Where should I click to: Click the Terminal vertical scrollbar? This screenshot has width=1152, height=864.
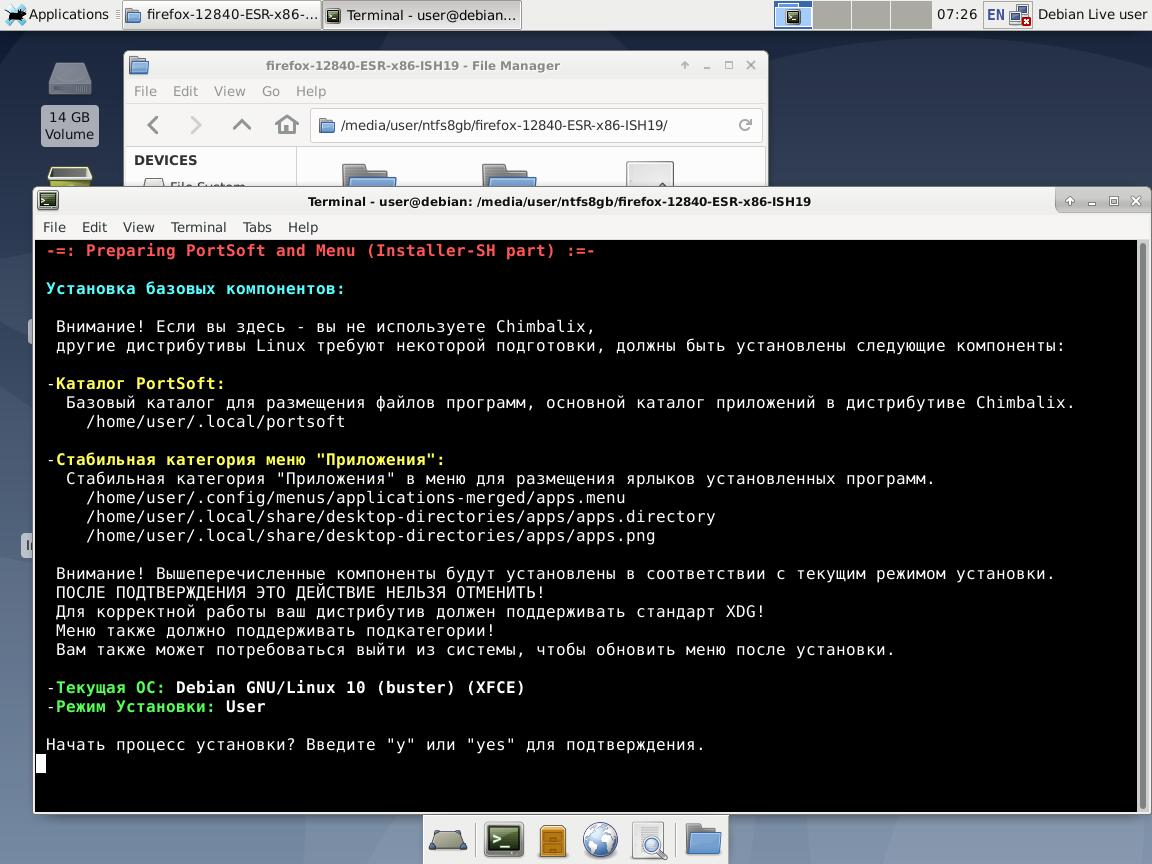coord(1142,525)
